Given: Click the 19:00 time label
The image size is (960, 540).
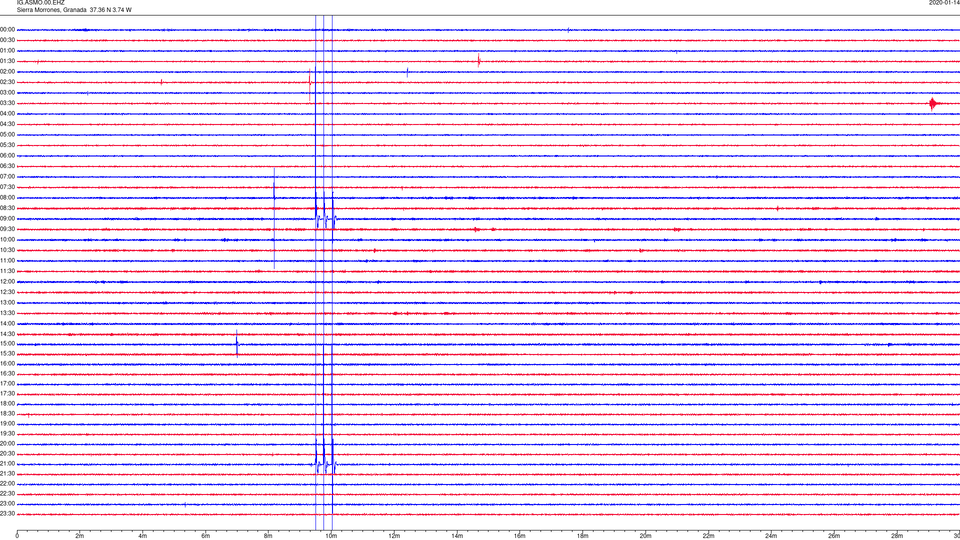Looking at the screenshot, I should point(8,424).
